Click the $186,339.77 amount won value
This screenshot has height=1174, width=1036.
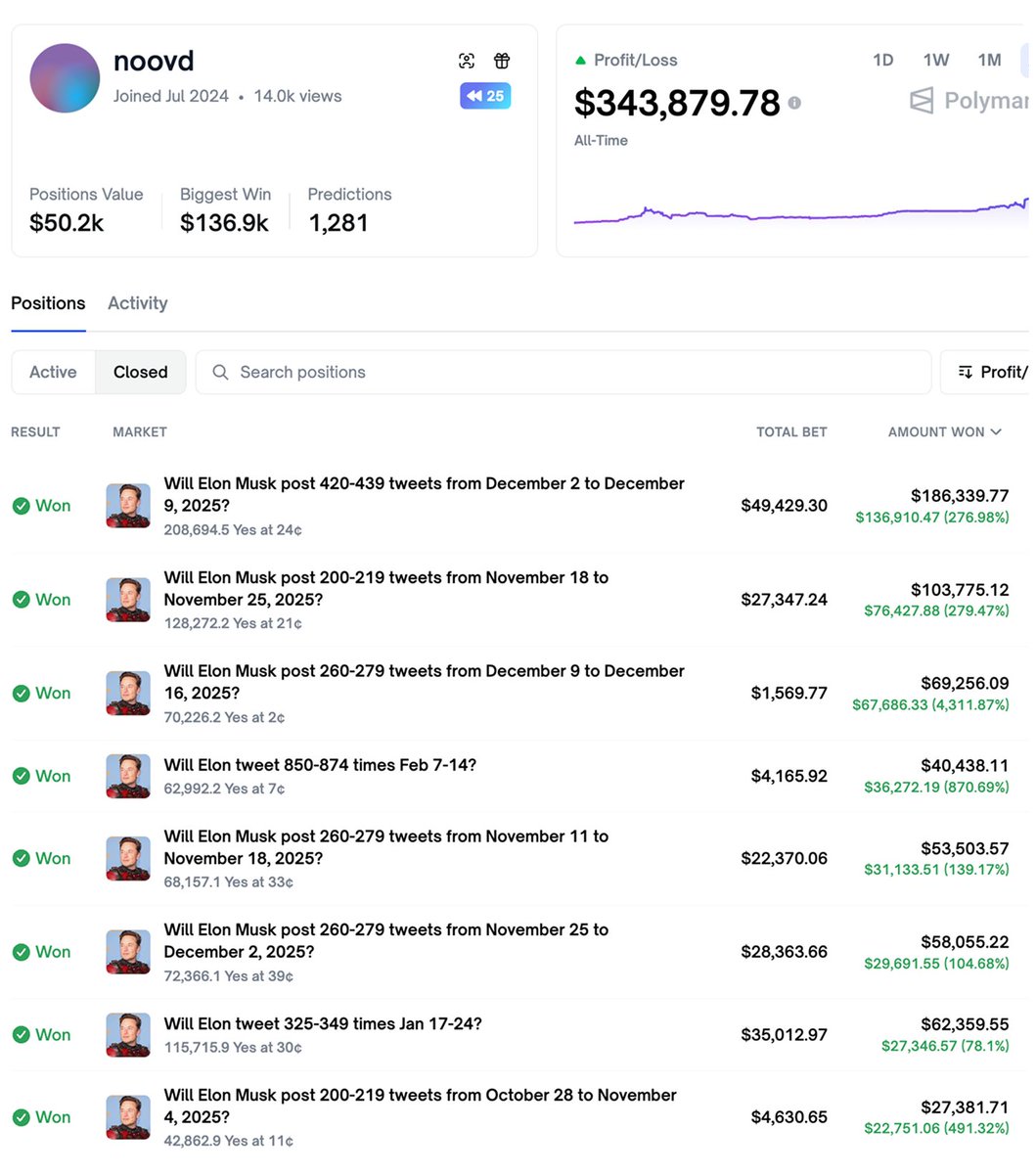point(960,496)
